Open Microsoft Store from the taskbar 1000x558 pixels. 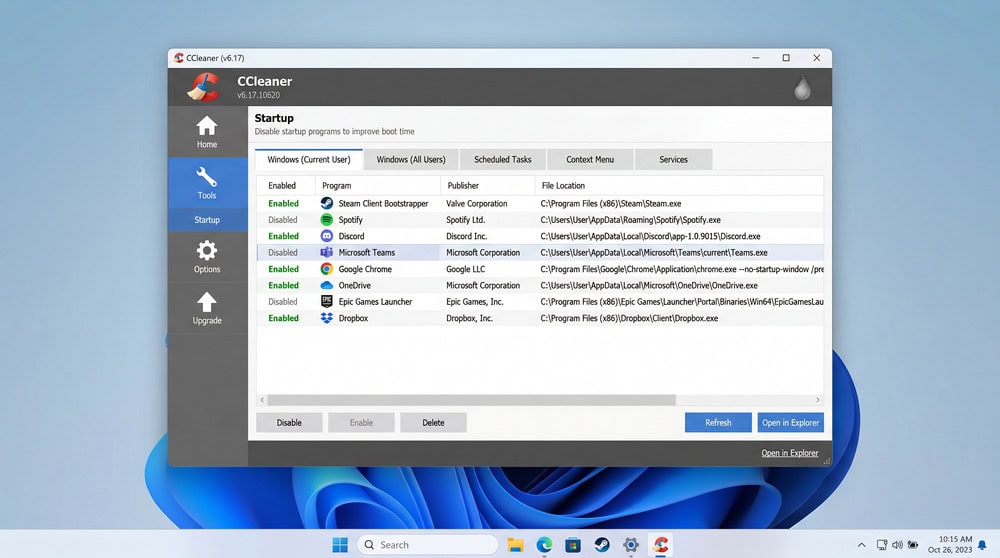pyautogui.click(x=573, y=545)
